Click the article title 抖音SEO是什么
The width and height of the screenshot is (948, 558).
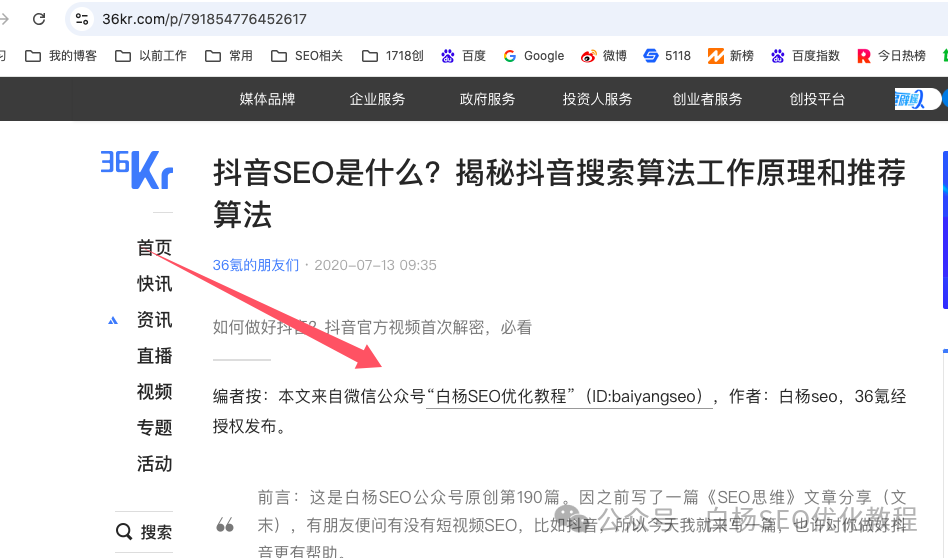(559, 193)
